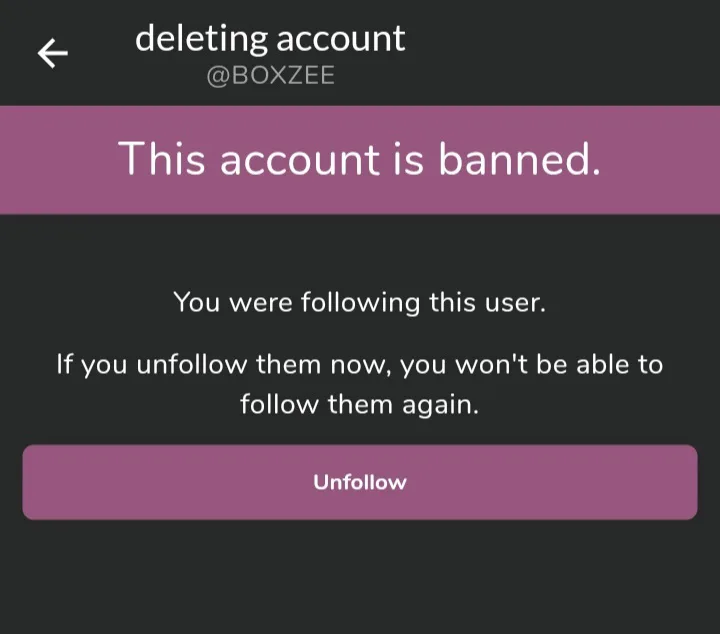Screen dimensions: 720x634
Task: Tap the word "banned" in the banner
Action: [518, 159]
